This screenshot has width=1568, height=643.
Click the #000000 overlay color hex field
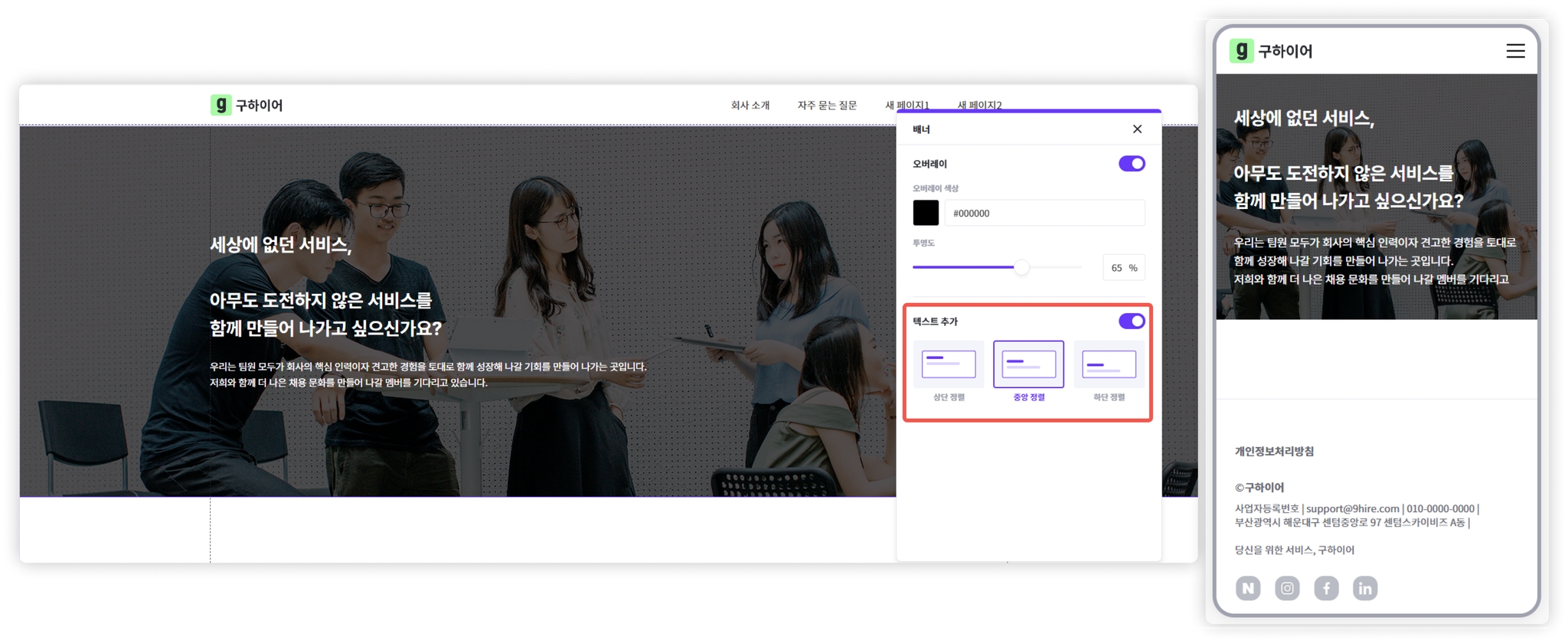tap(1044, 213)
